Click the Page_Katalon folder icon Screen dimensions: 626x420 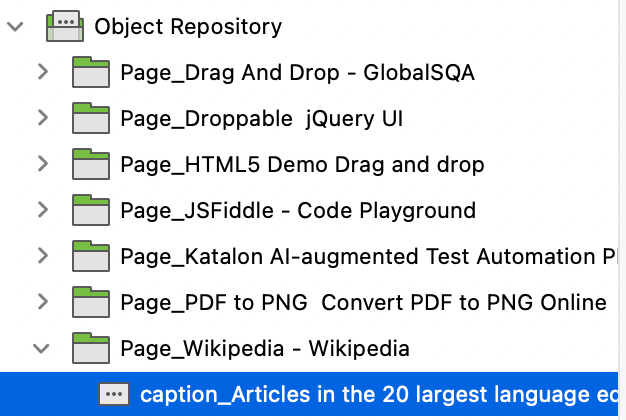[91, 256]
